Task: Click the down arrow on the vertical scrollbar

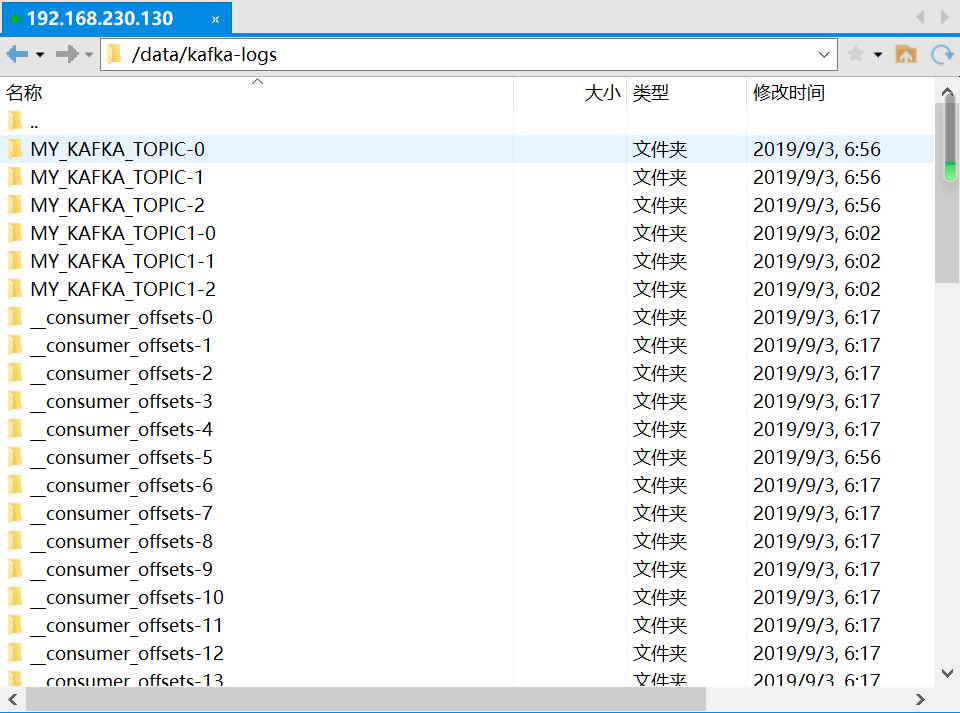Action: pos(947,673)
